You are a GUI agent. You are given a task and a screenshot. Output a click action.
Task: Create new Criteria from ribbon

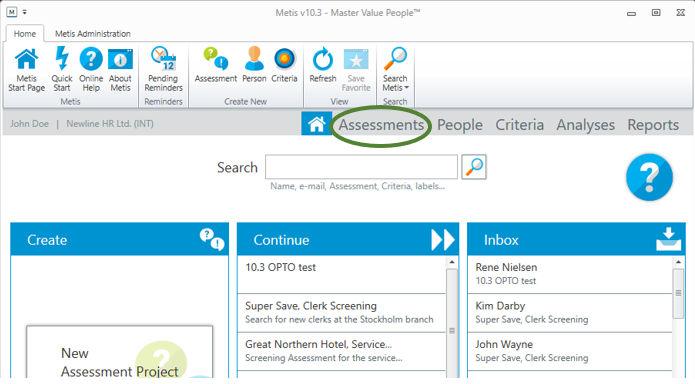(x=284, y=65)
